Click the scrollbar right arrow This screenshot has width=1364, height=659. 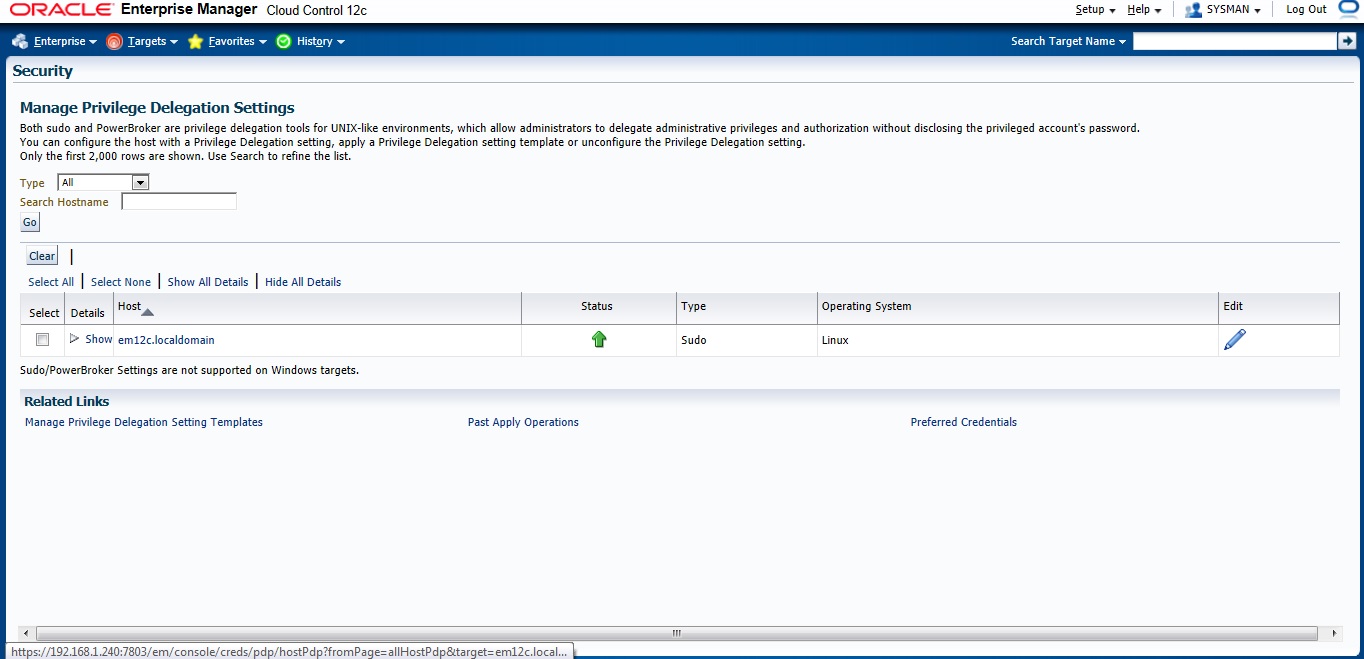click(1335, 633)
